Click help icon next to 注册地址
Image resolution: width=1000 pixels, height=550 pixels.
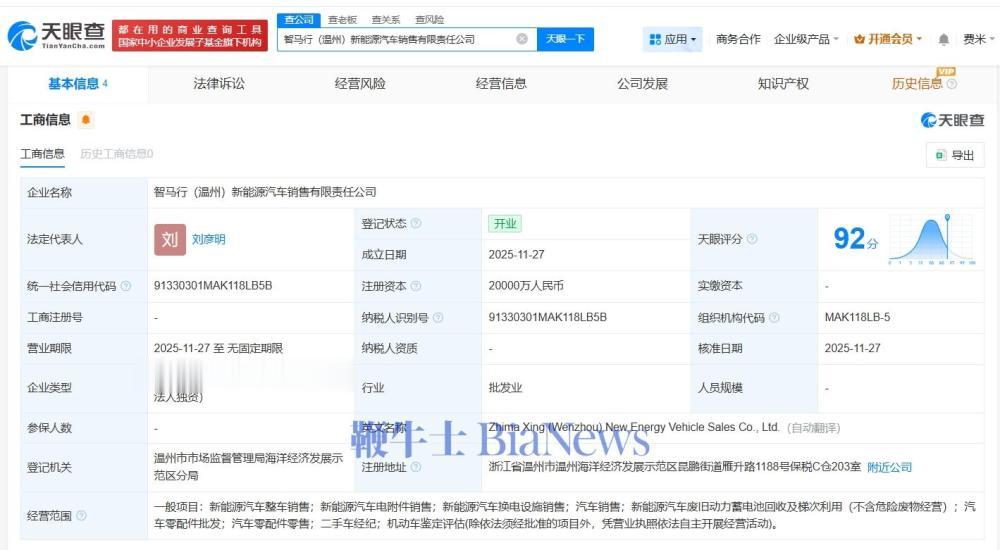tap(416, 467)
